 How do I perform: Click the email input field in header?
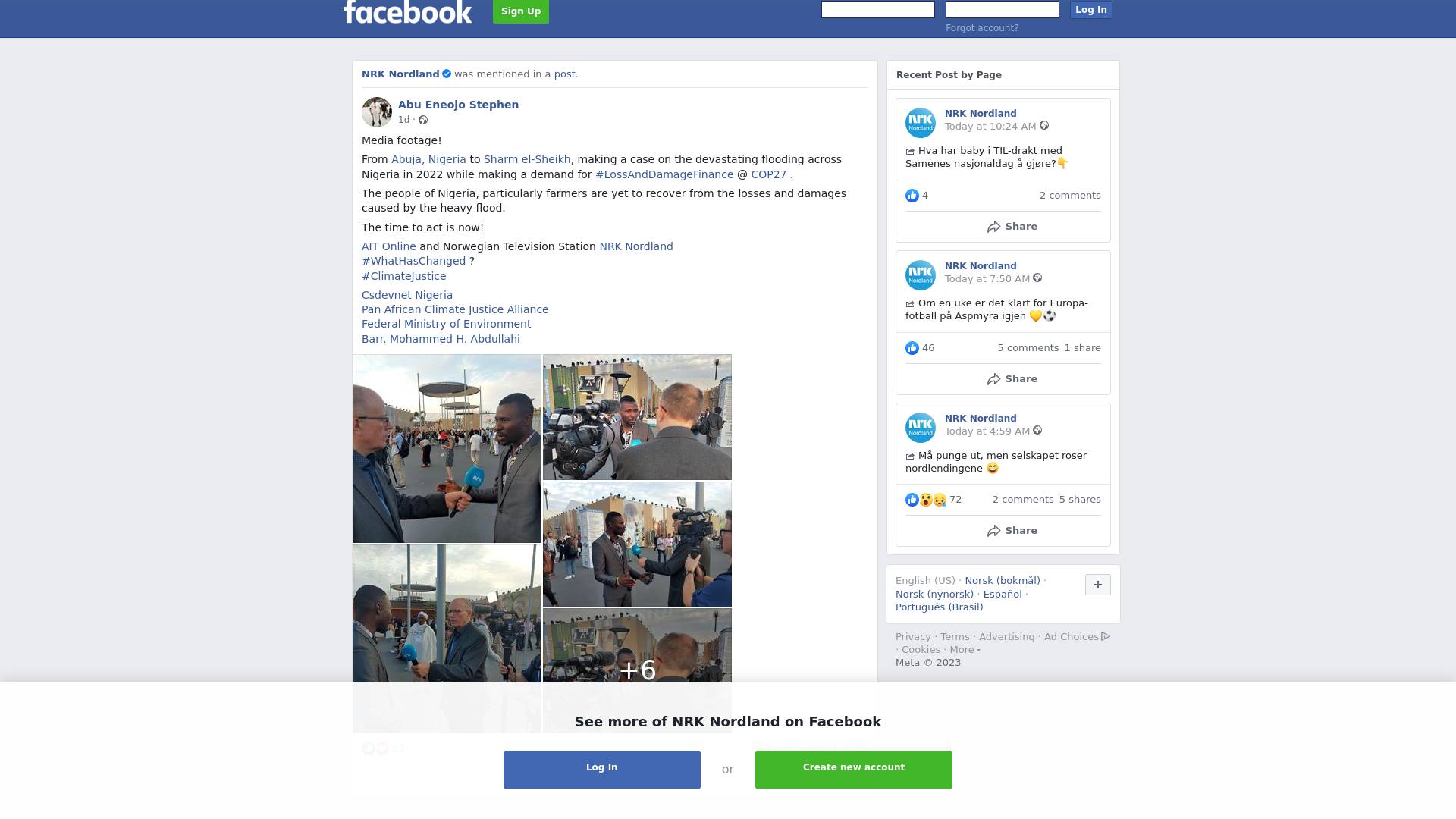coord(878,9)
